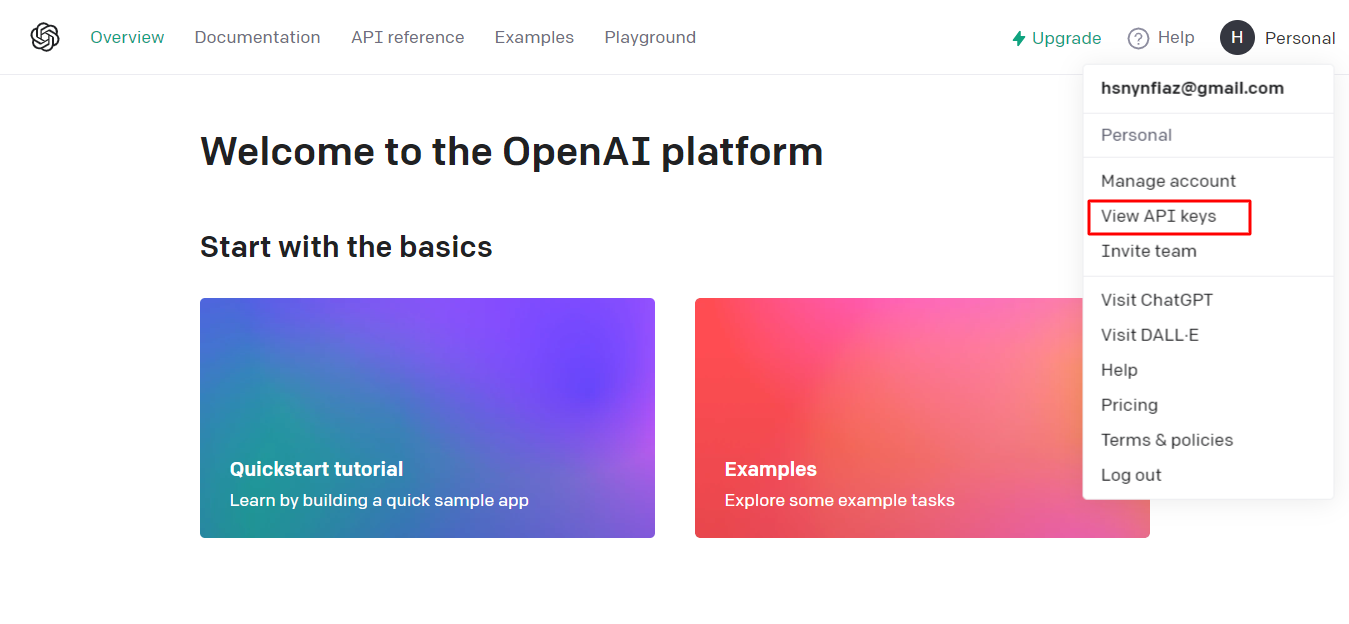Log out of the account

pos(1131,475)
